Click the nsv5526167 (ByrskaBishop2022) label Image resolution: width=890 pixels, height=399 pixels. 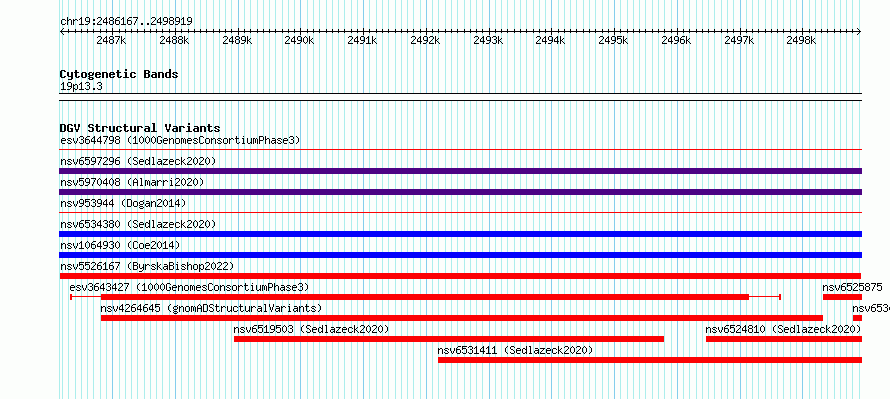pos(147,266)
